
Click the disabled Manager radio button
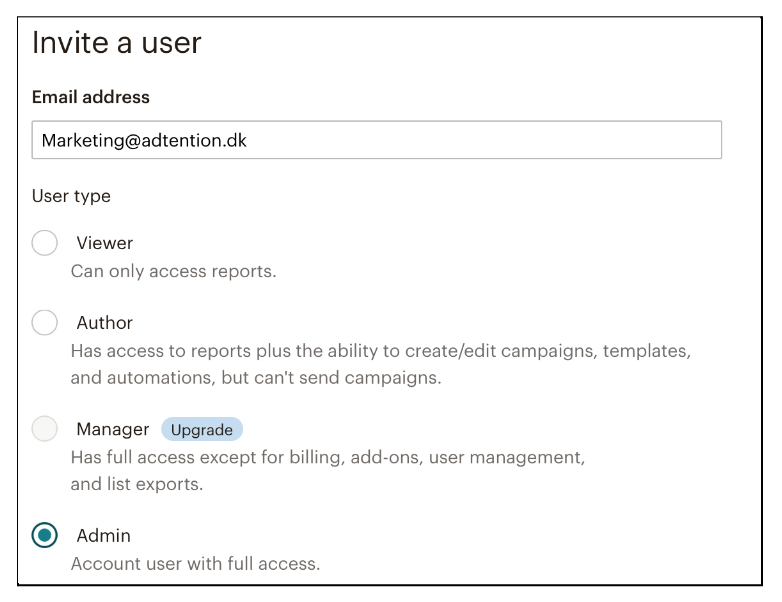[x=45, y=429]
